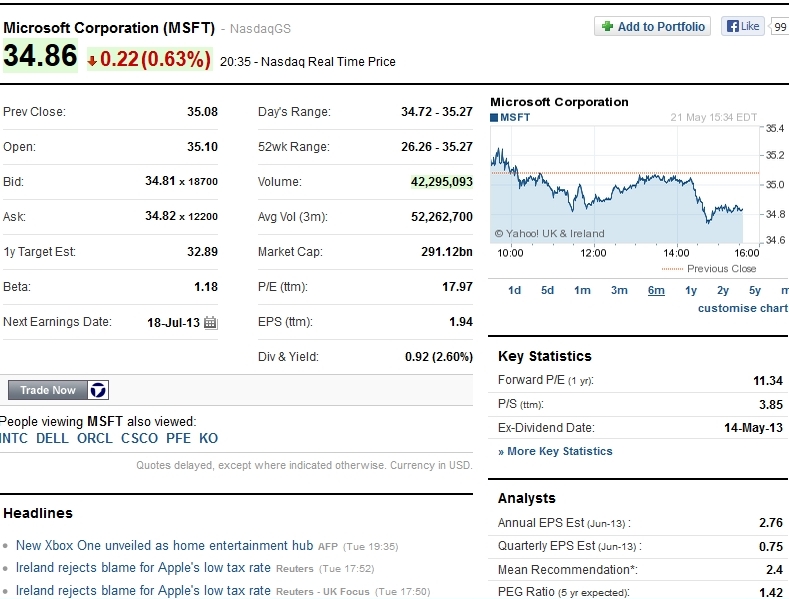Click the Day's Range value 34.72 - 35.27
Screen dimensions: 789x599
437,112
